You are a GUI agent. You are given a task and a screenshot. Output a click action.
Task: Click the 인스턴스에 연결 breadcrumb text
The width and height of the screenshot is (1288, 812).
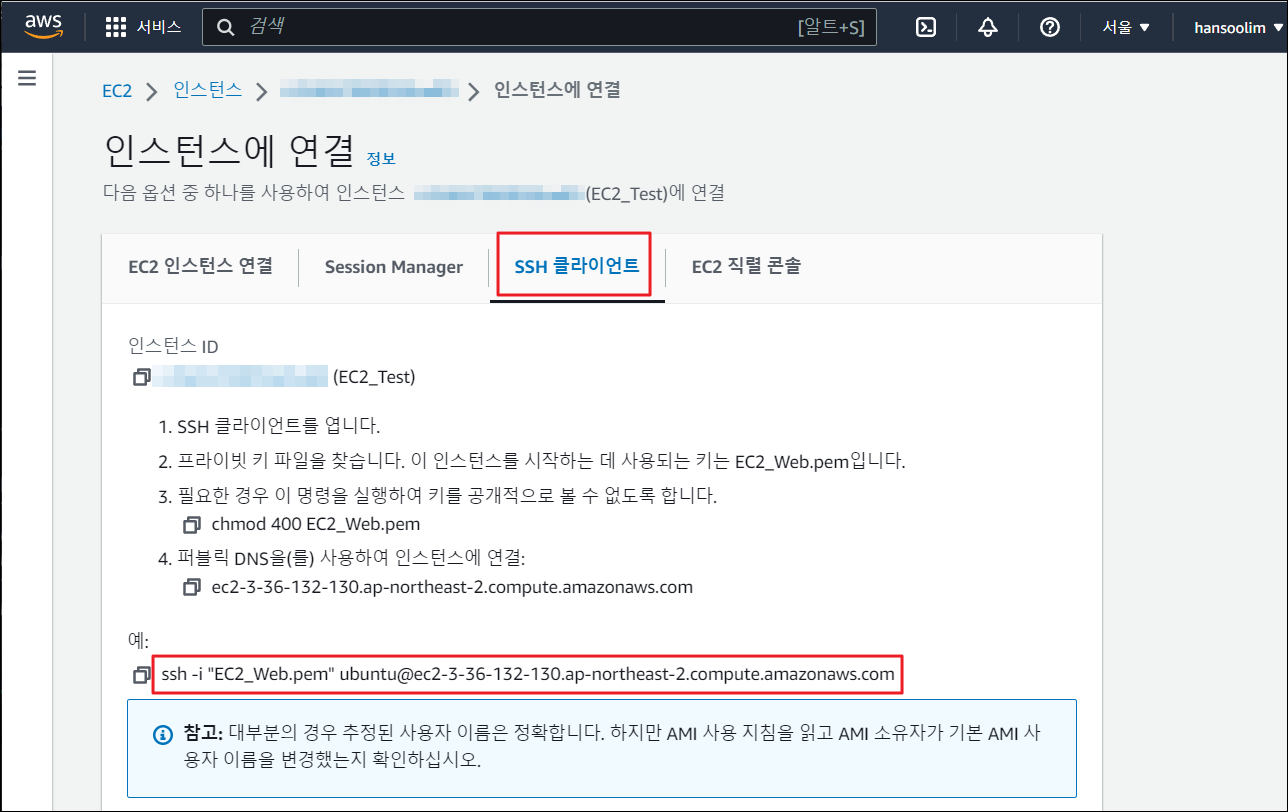click(558, 90)
